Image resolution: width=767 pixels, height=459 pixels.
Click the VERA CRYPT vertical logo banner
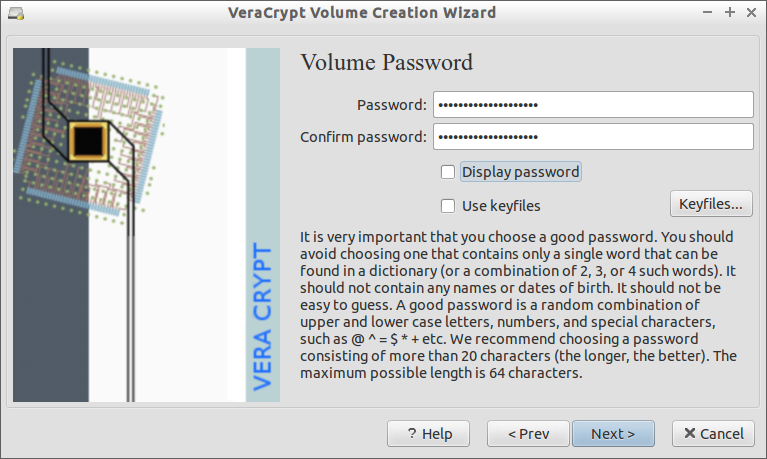(263, 225)
